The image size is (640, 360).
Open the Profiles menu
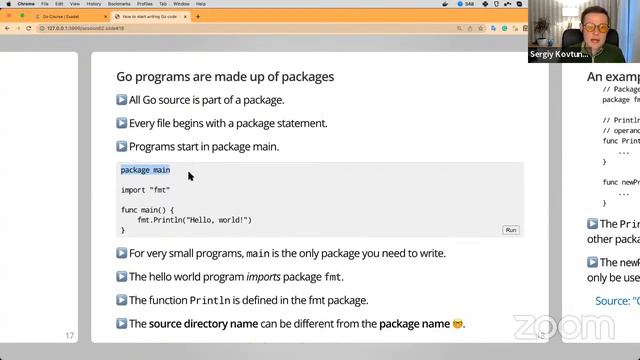(144, 4)
